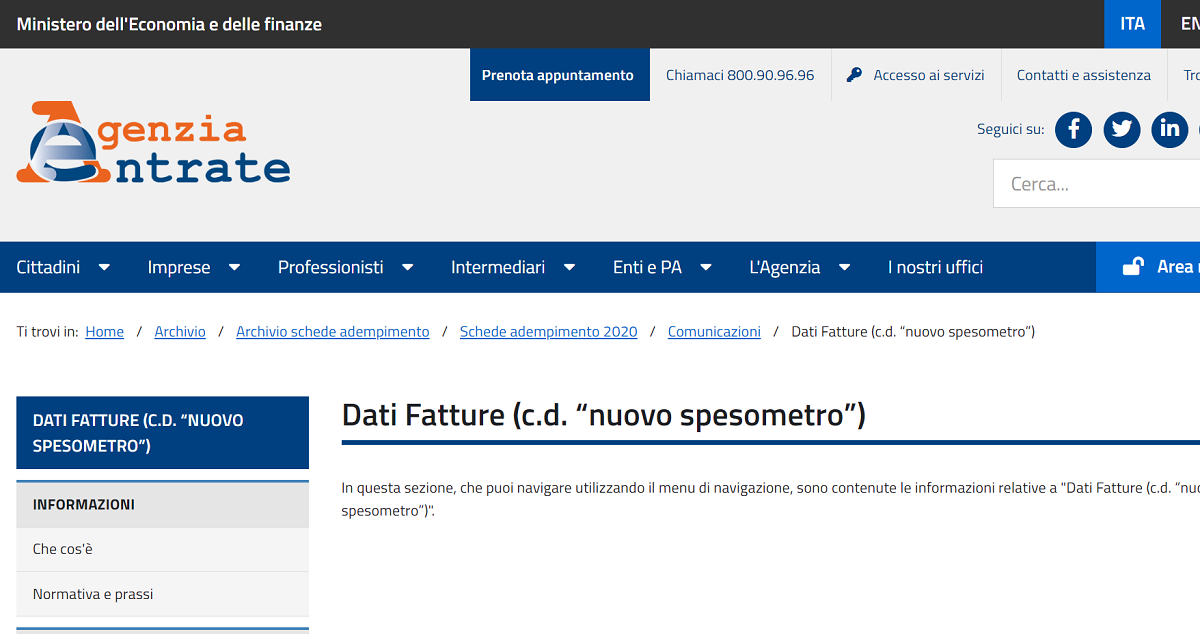The width and height of the screenshot is (1200, 634).
Task: Click the INFORMAZIONI sidebar heading
Action: [162, 505]
